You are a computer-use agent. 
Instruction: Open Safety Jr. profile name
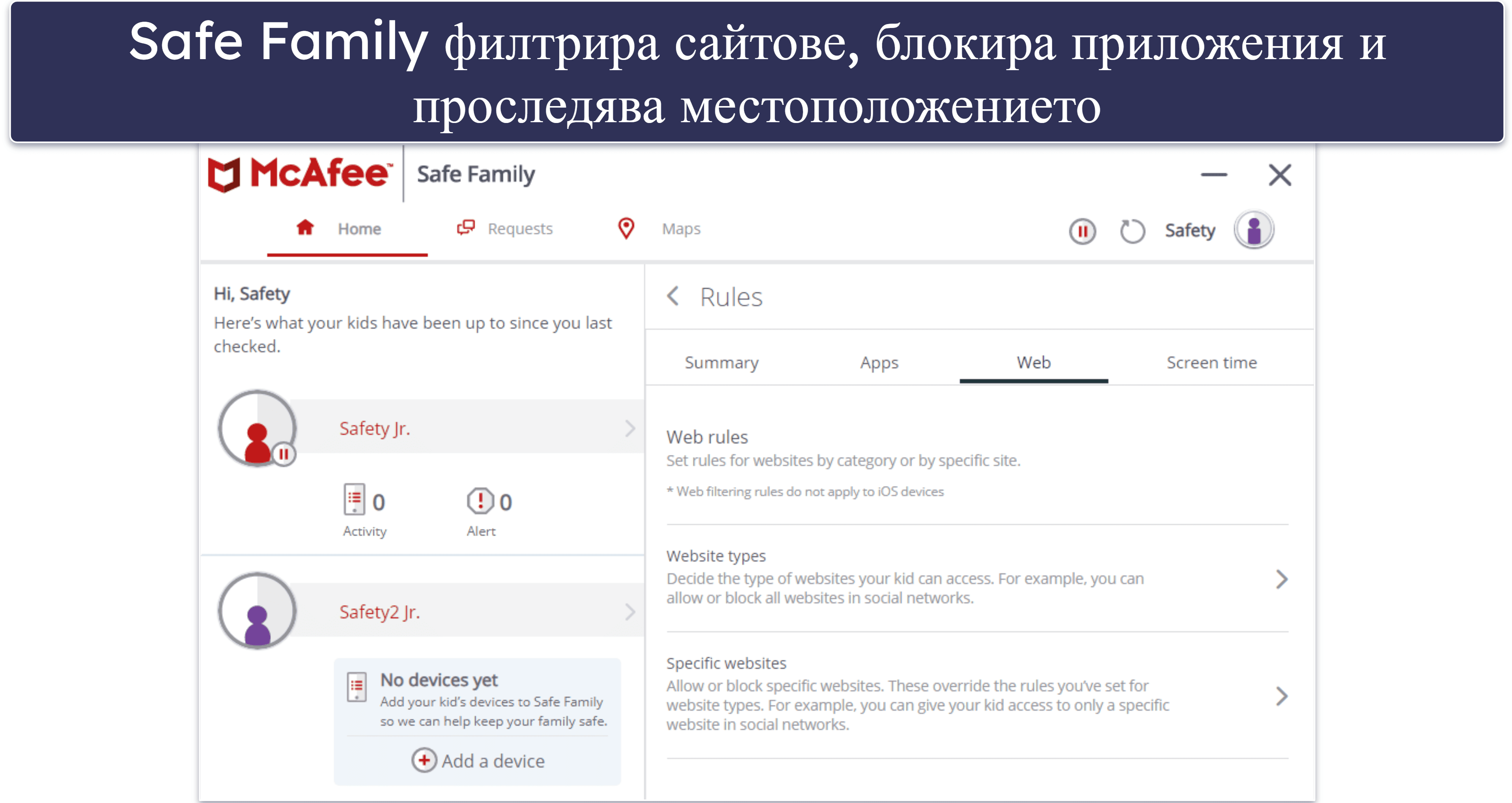375,429
